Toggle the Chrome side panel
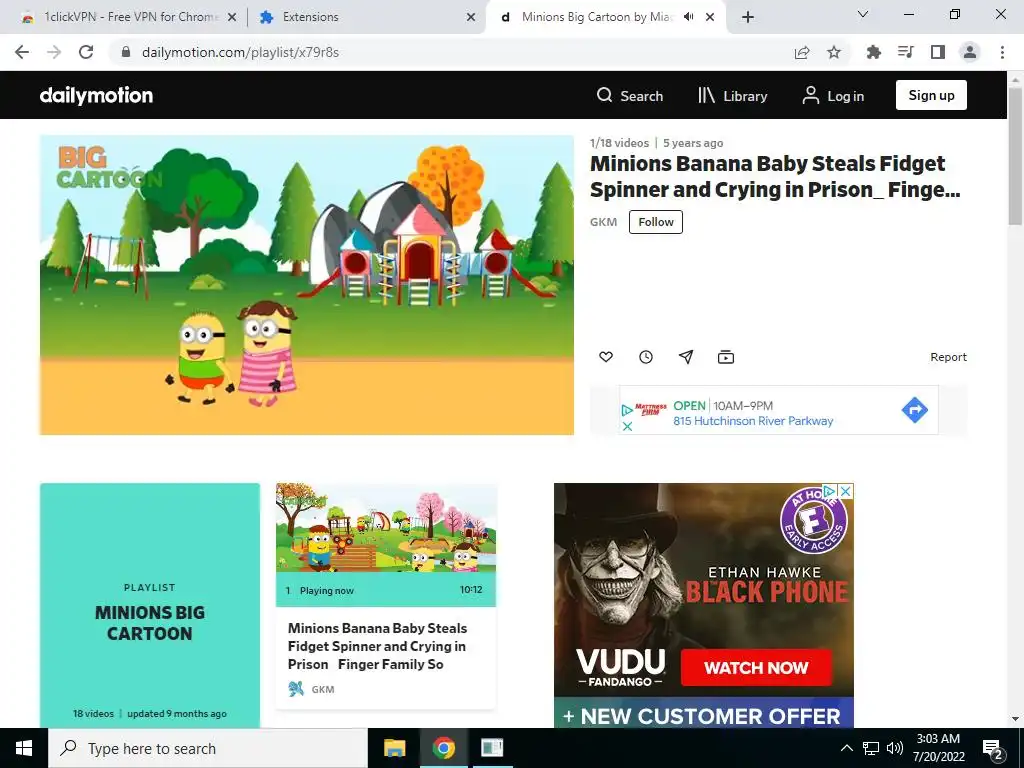This screenshot has height=768, width=1024. tap(938, 52)
